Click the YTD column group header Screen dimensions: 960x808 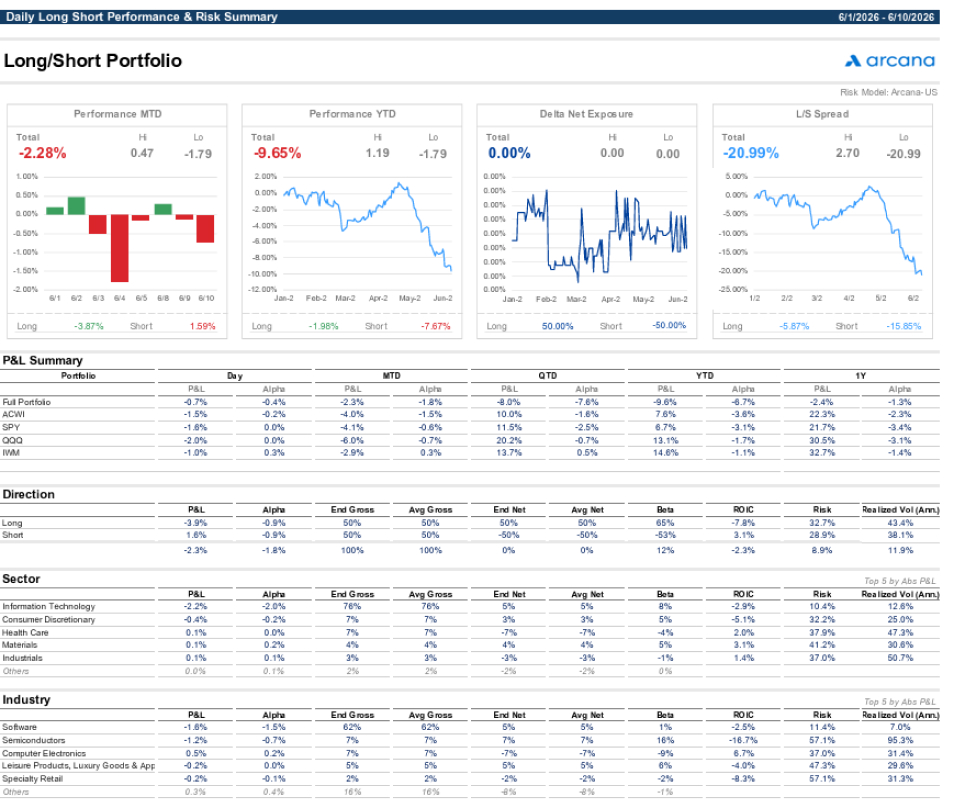pos(704,376)
